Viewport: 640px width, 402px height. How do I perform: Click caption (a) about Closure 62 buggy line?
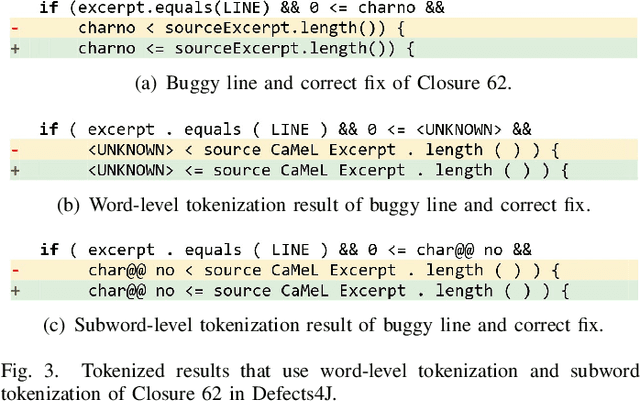[322, 85]
